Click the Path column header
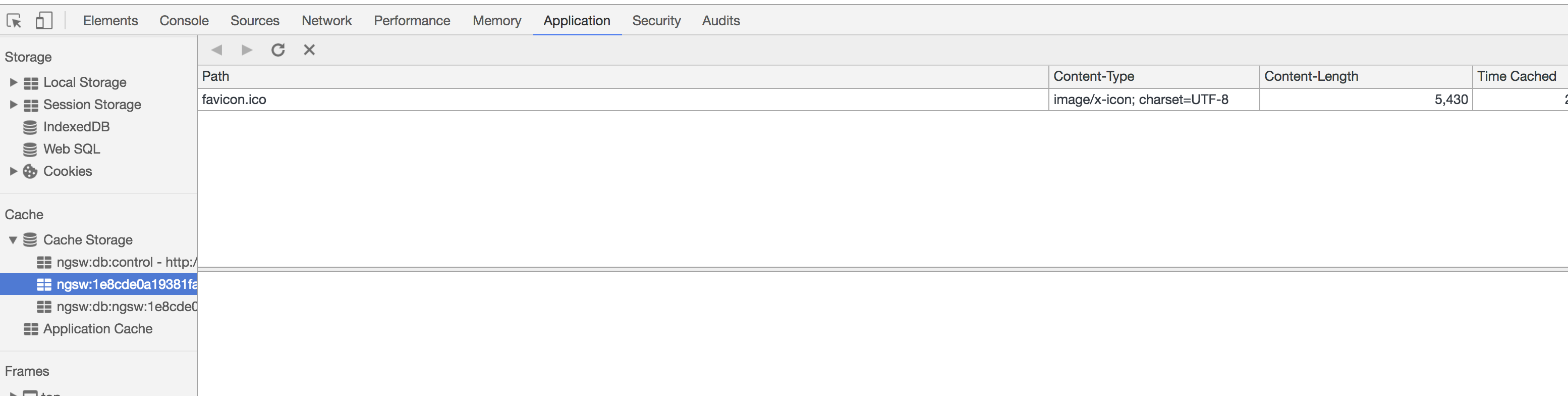 216,76
